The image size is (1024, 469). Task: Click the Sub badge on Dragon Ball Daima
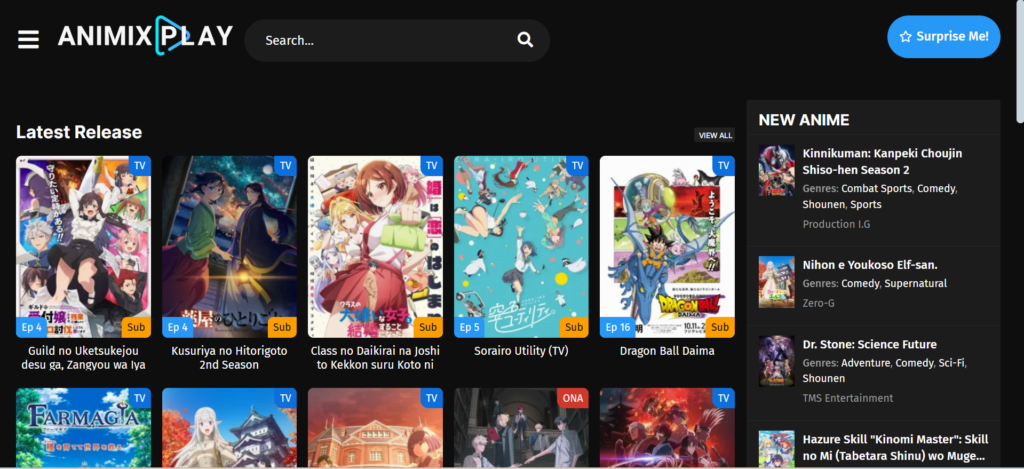[x=720, y=327]
